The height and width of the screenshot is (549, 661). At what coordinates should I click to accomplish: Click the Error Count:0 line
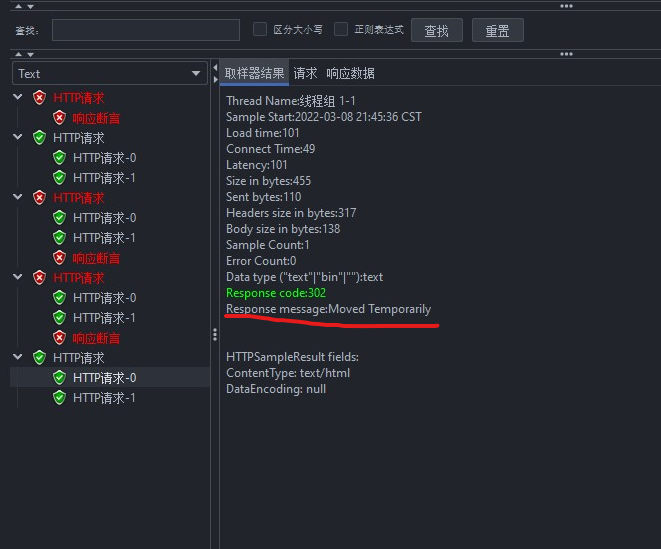coord(261,261)
